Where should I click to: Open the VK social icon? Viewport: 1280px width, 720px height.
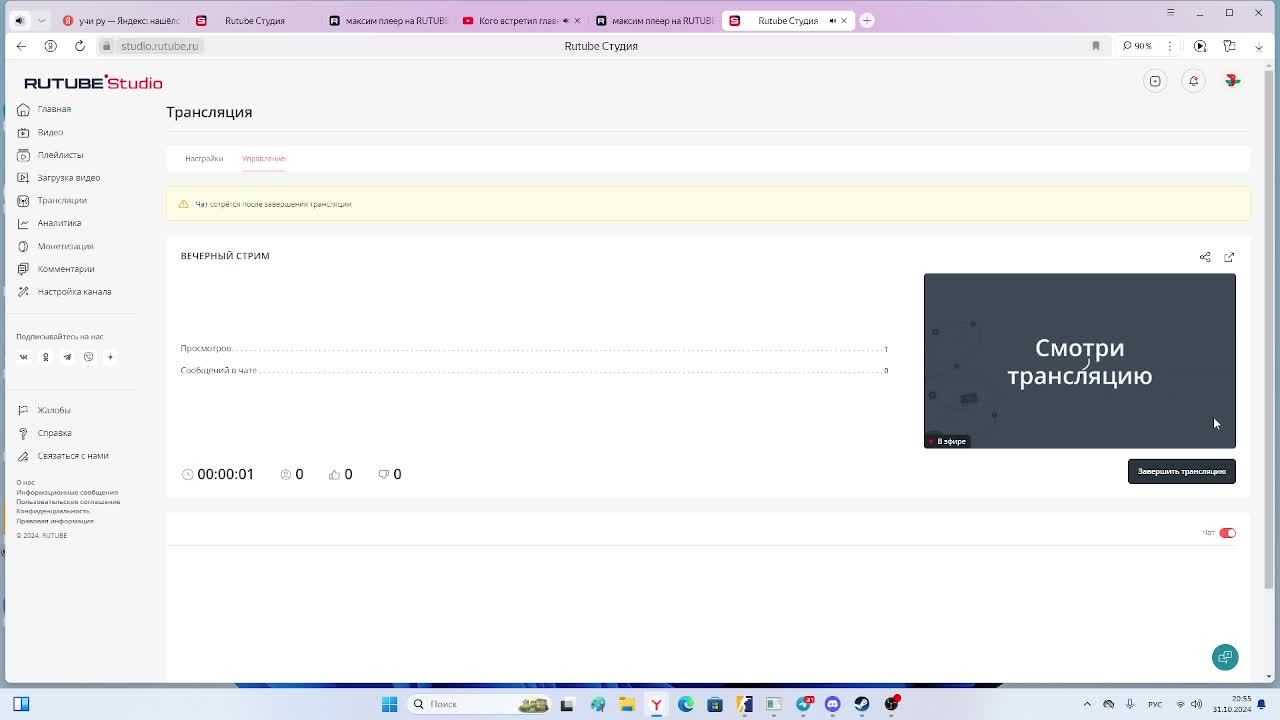click(x=24, y=357)
